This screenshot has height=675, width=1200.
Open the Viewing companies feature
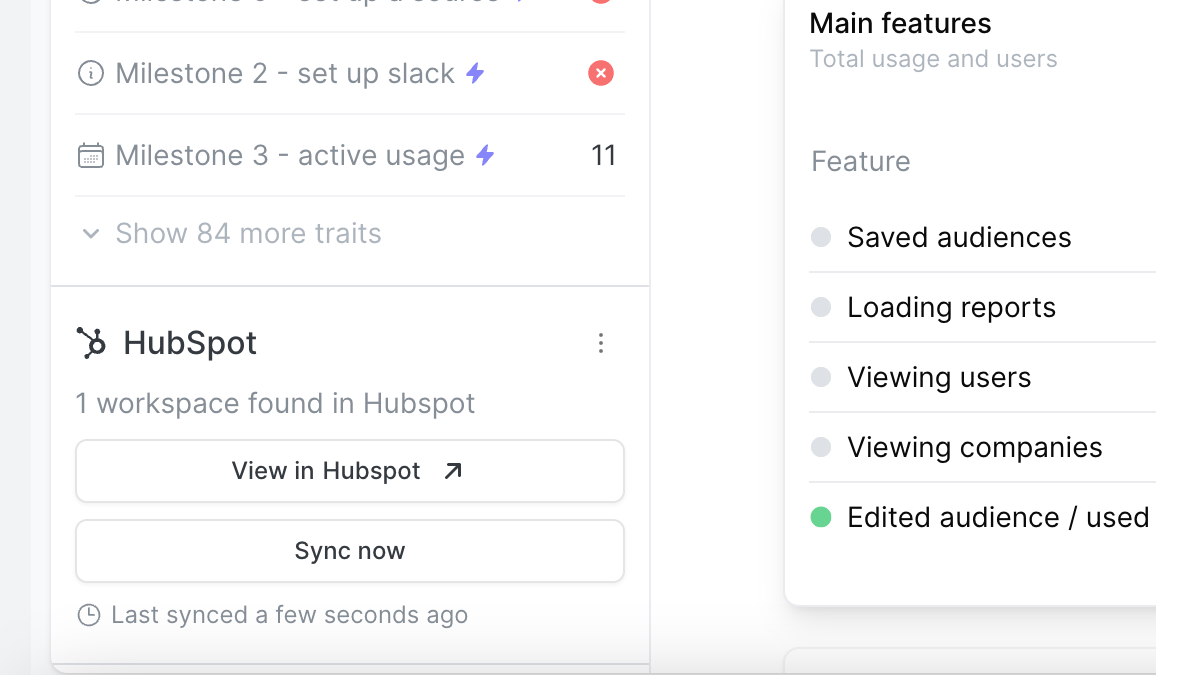tap(974, 447)
